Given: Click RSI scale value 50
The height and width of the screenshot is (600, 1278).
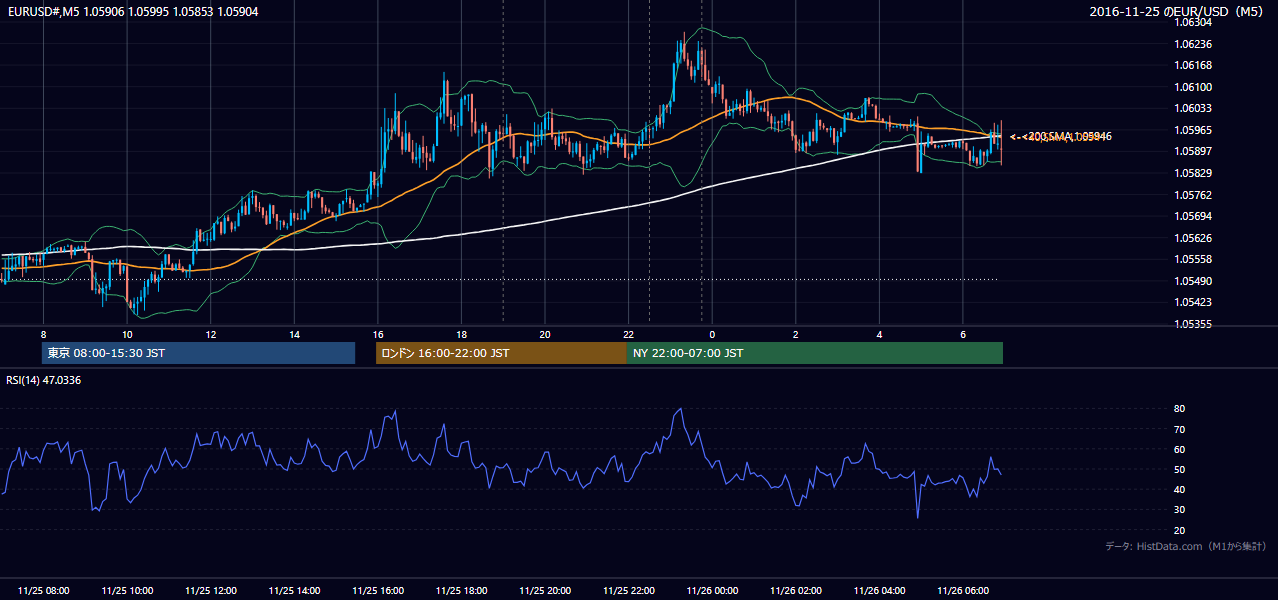Looking at the screenshot, I should click(1180, 469).
